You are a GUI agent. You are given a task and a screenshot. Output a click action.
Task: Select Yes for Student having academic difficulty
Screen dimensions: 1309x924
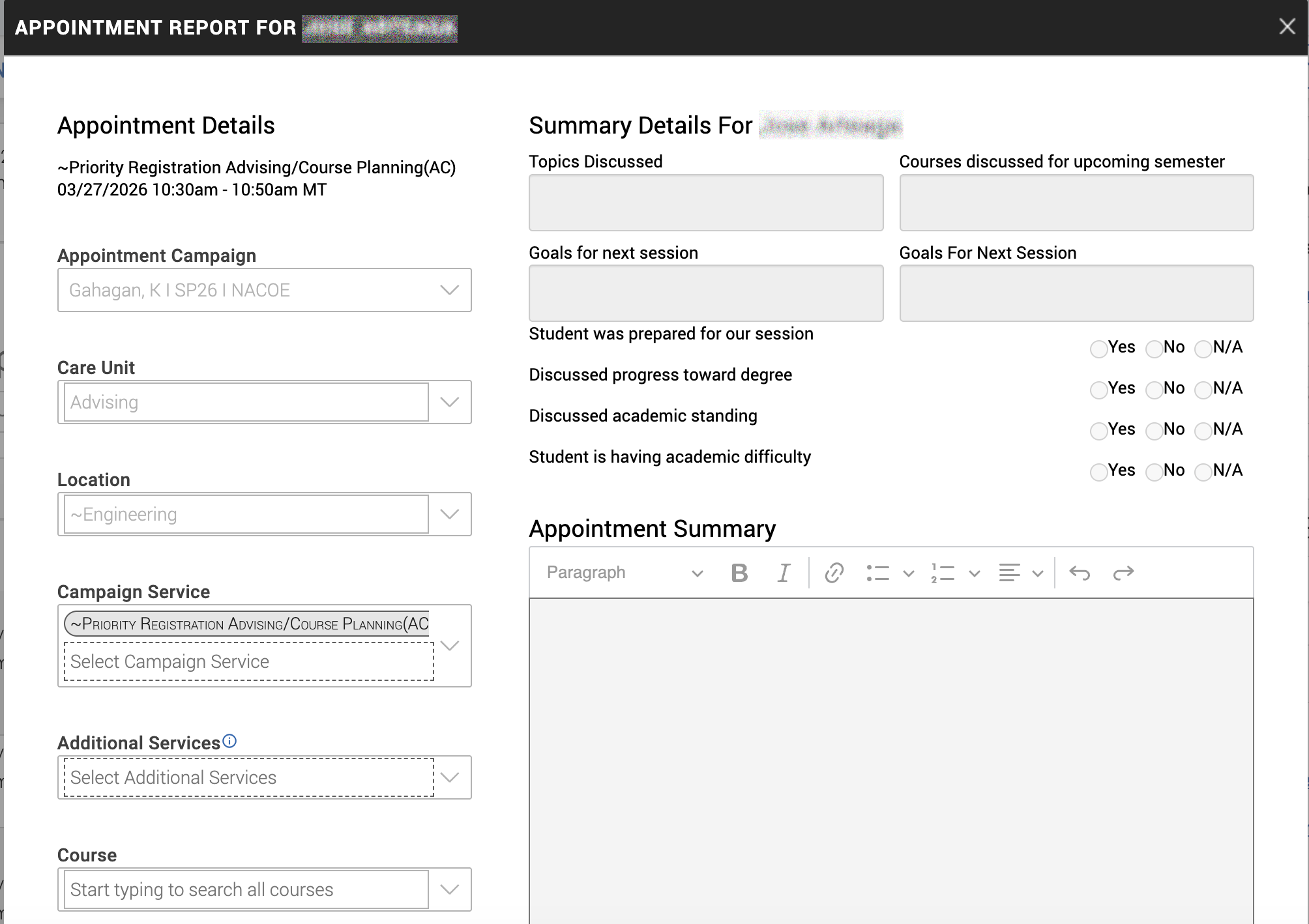coord(1098,472)
